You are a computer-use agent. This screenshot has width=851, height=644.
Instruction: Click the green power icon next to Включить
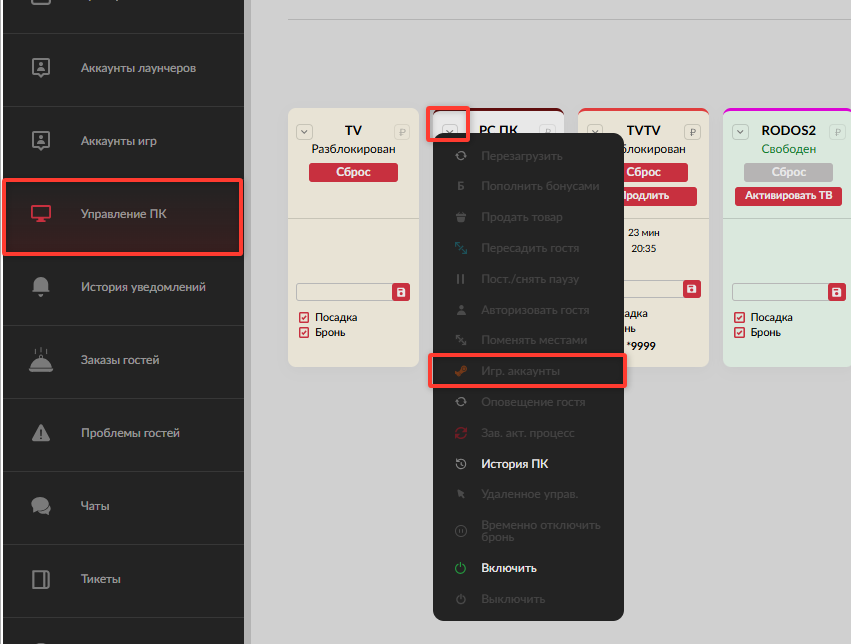click(x=460, y=568)
